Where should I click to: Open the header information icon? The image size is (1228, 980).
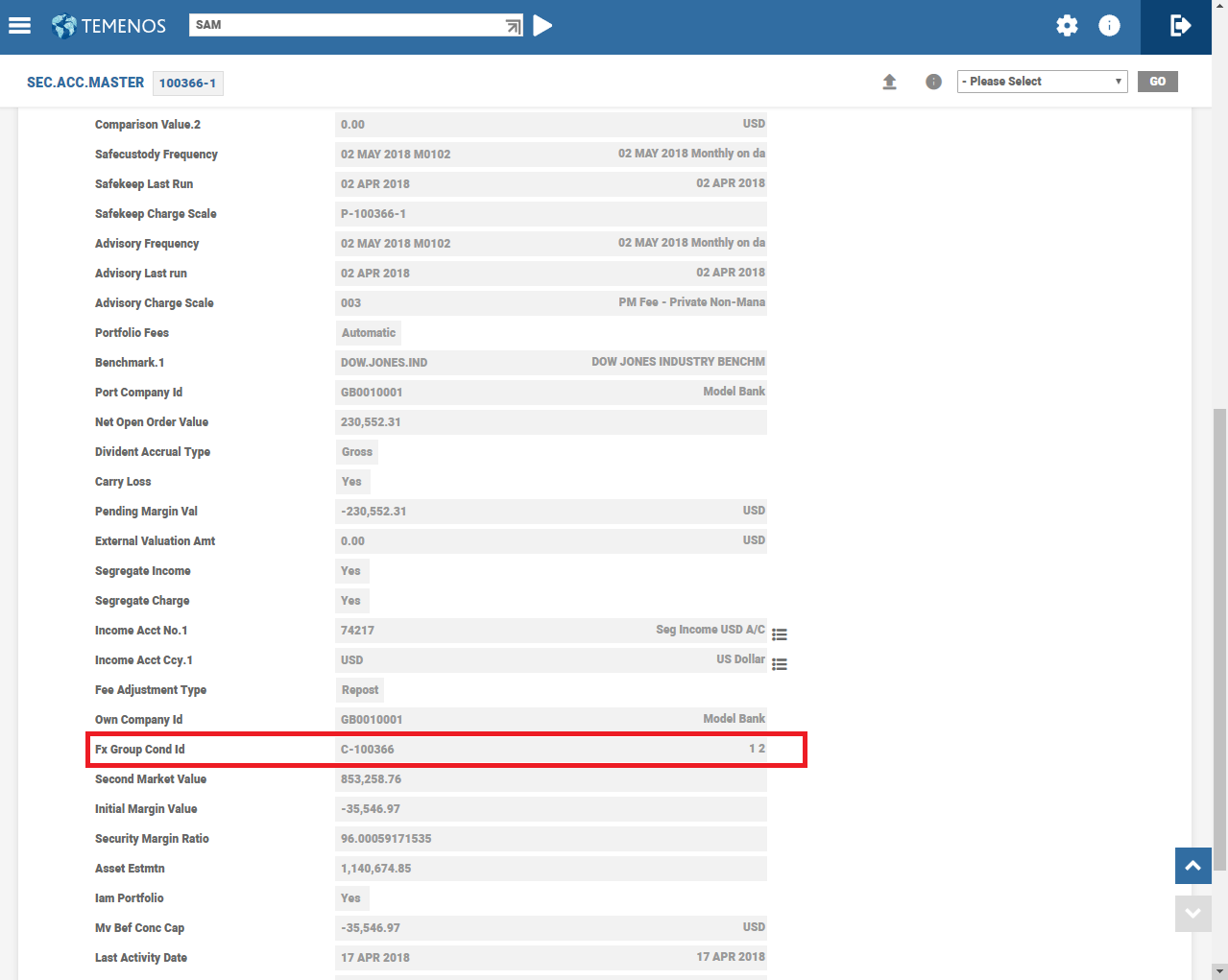1109,26
